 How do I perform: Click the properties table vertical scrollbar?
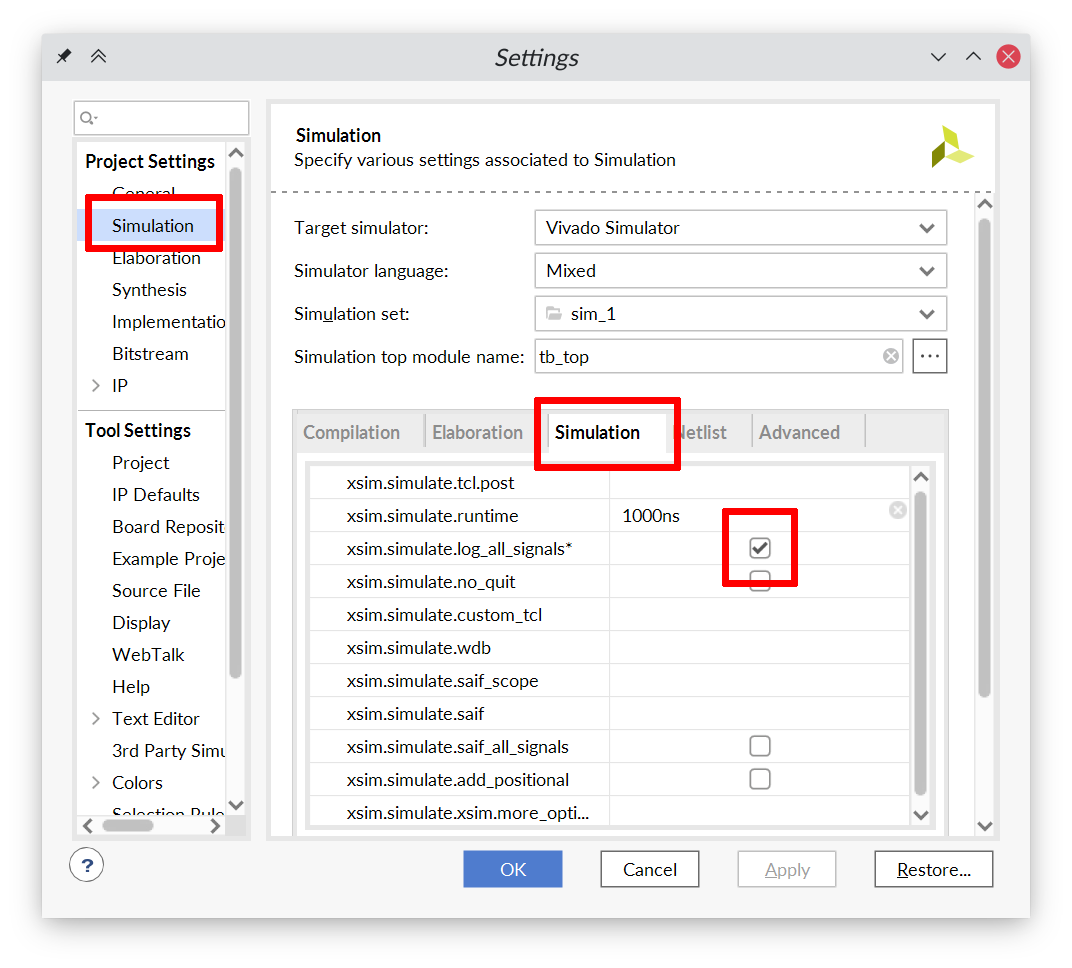920,643
